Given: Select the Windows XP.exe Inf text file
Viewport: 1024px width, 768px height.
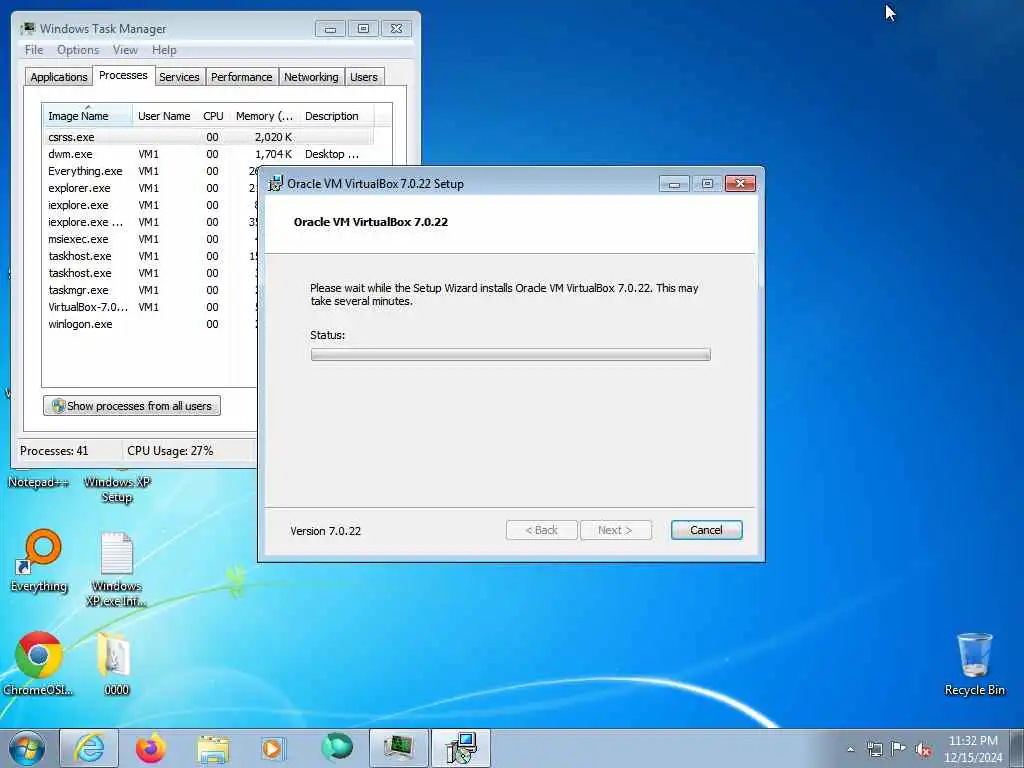Looking at the screenshot, I should tap(117, 569).
